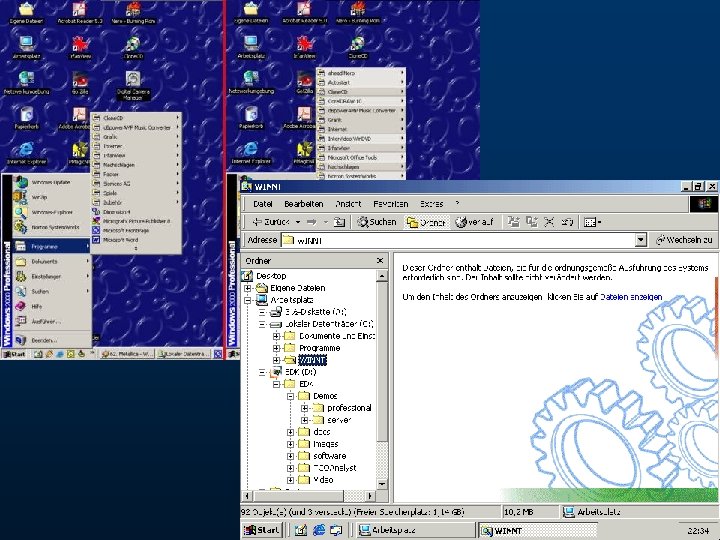Image resolution: width=720 pixels, height=540 pixels.
Task: Click the Start button below WINNT window
Action: click(x=262, y=530)
